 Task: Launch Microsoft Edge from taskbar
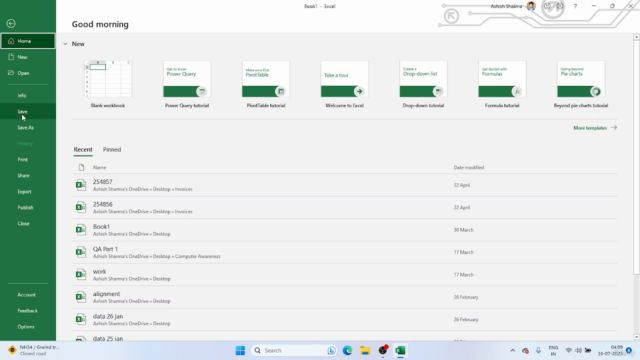[347, 351]
